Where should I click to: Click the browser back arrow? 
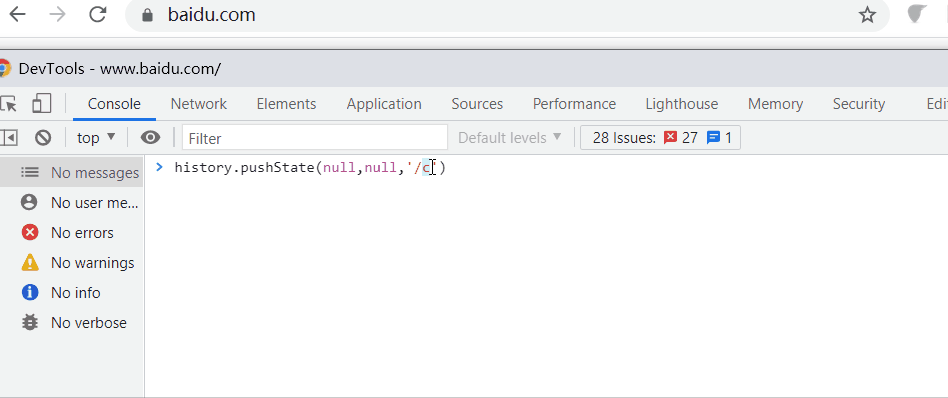pos(18,15)
